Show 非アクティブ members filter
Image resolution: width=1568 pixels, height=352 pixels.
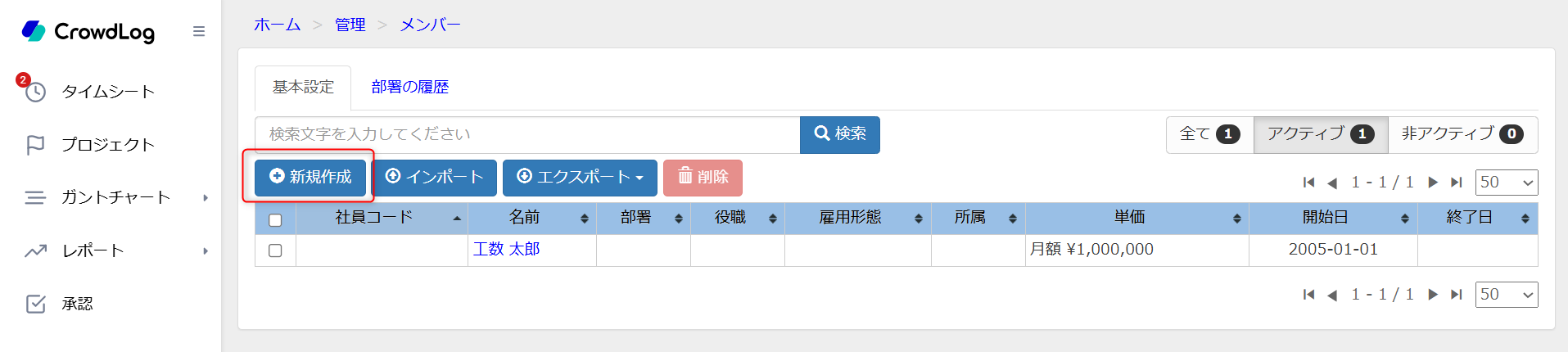point(1462,134)
